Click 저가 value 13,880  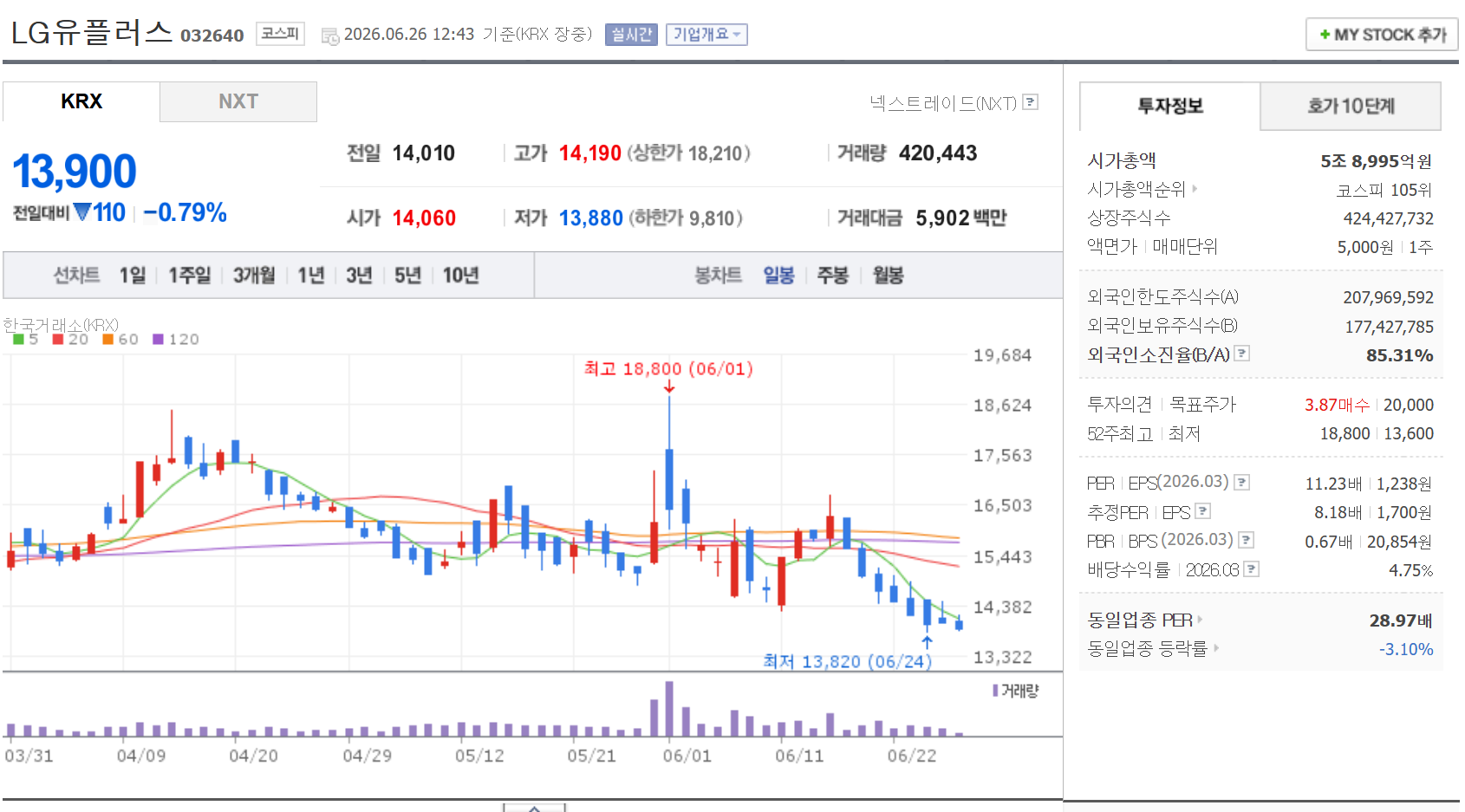point(591,218)
